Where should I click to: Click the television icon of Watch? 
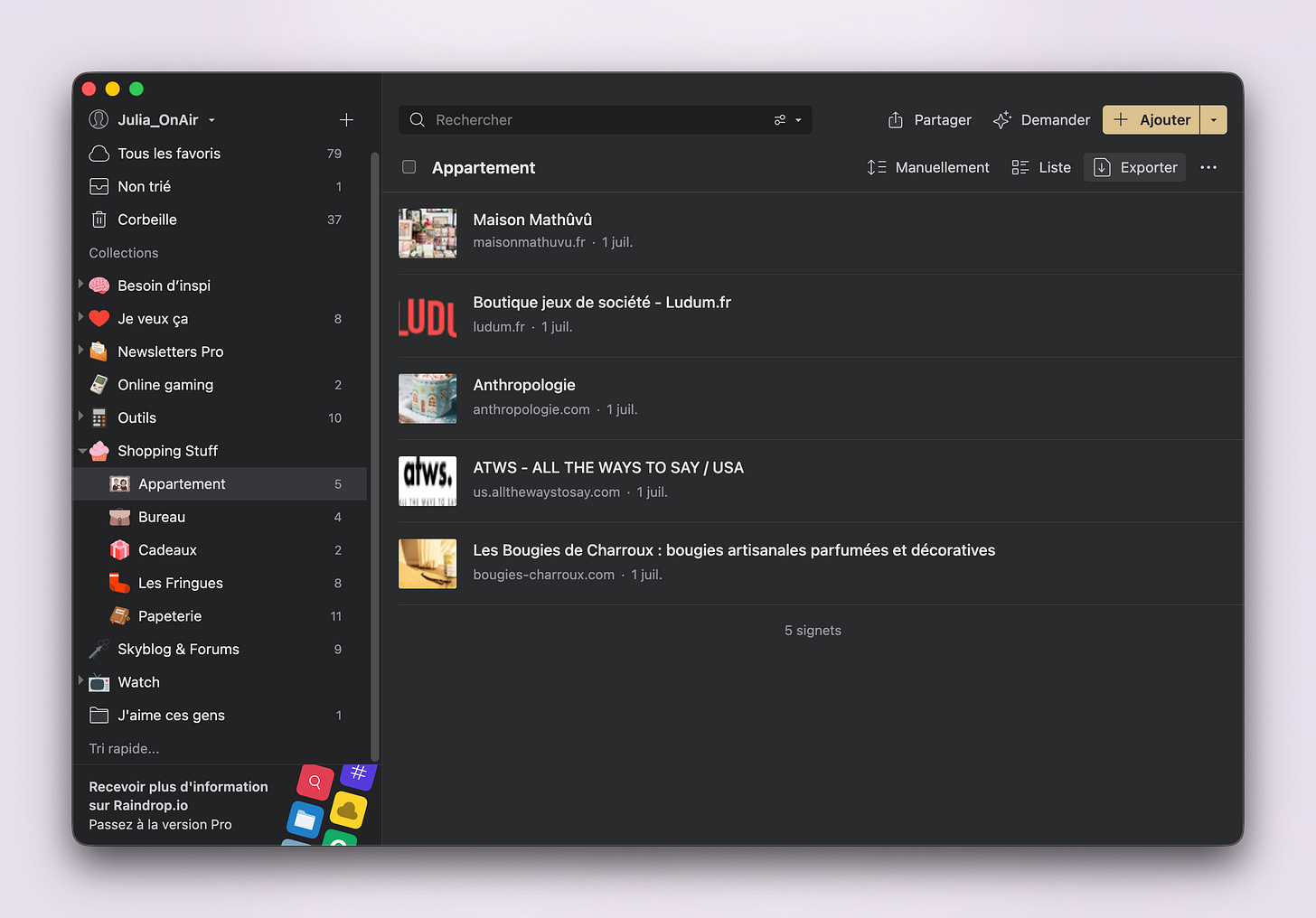(99, 682)
